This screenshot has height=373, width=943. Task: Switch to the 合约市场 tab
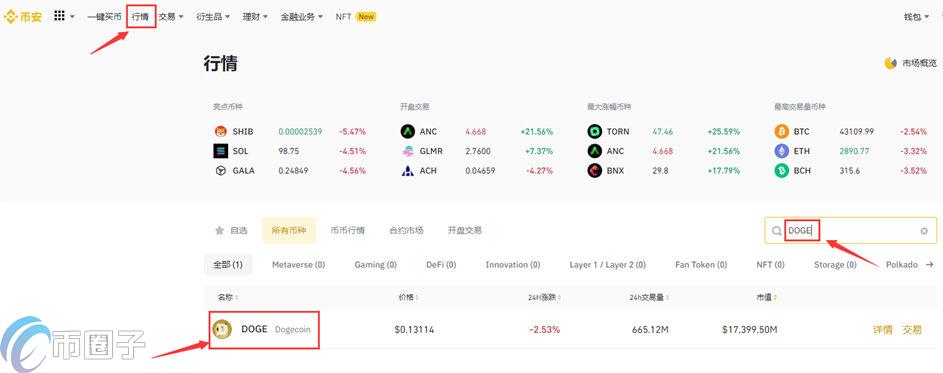click(x=406, y=230)
